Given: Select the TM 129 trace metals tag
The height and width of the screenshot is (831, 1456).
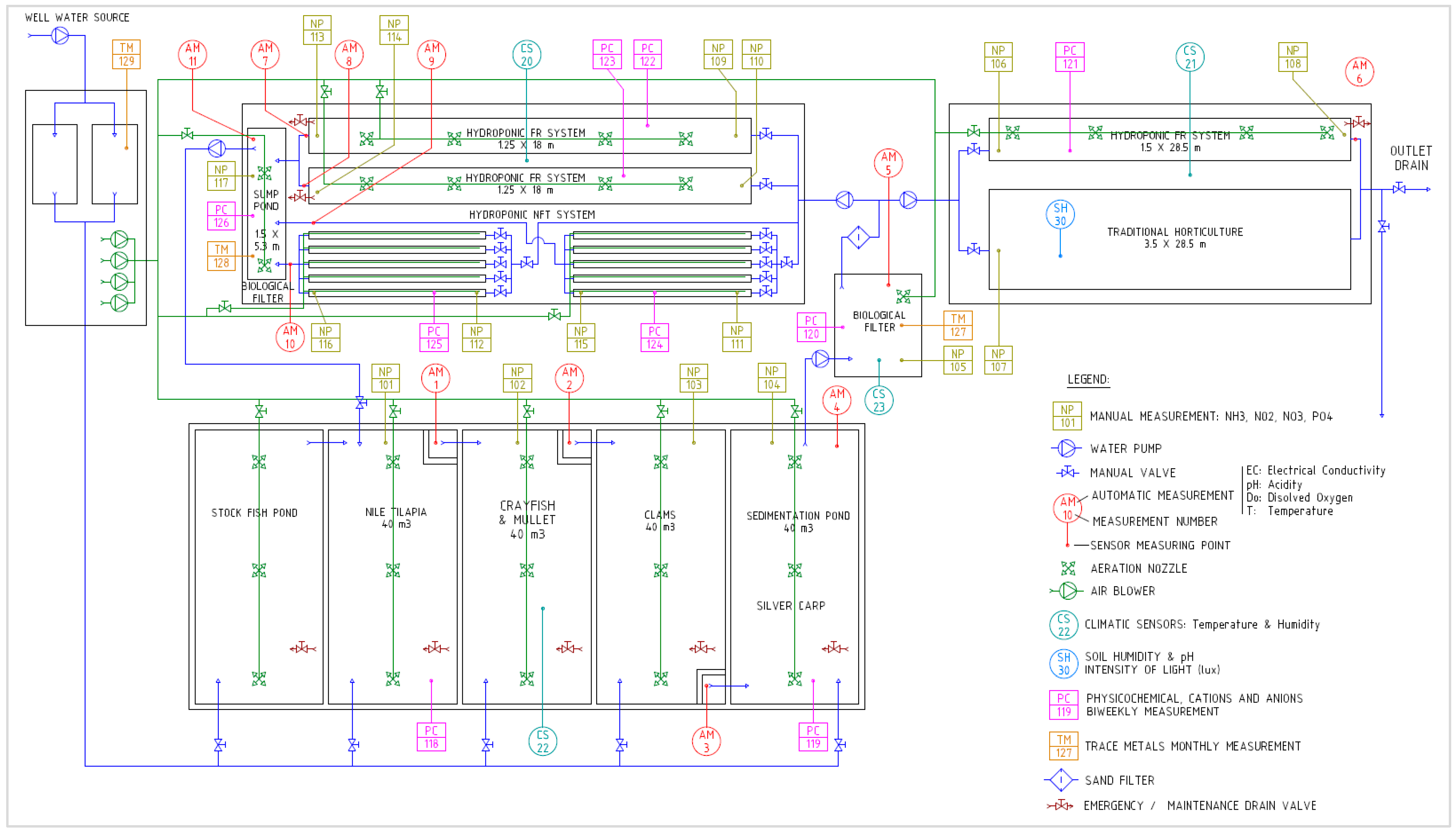Looking at the screenshot, I should pos(126,54).
